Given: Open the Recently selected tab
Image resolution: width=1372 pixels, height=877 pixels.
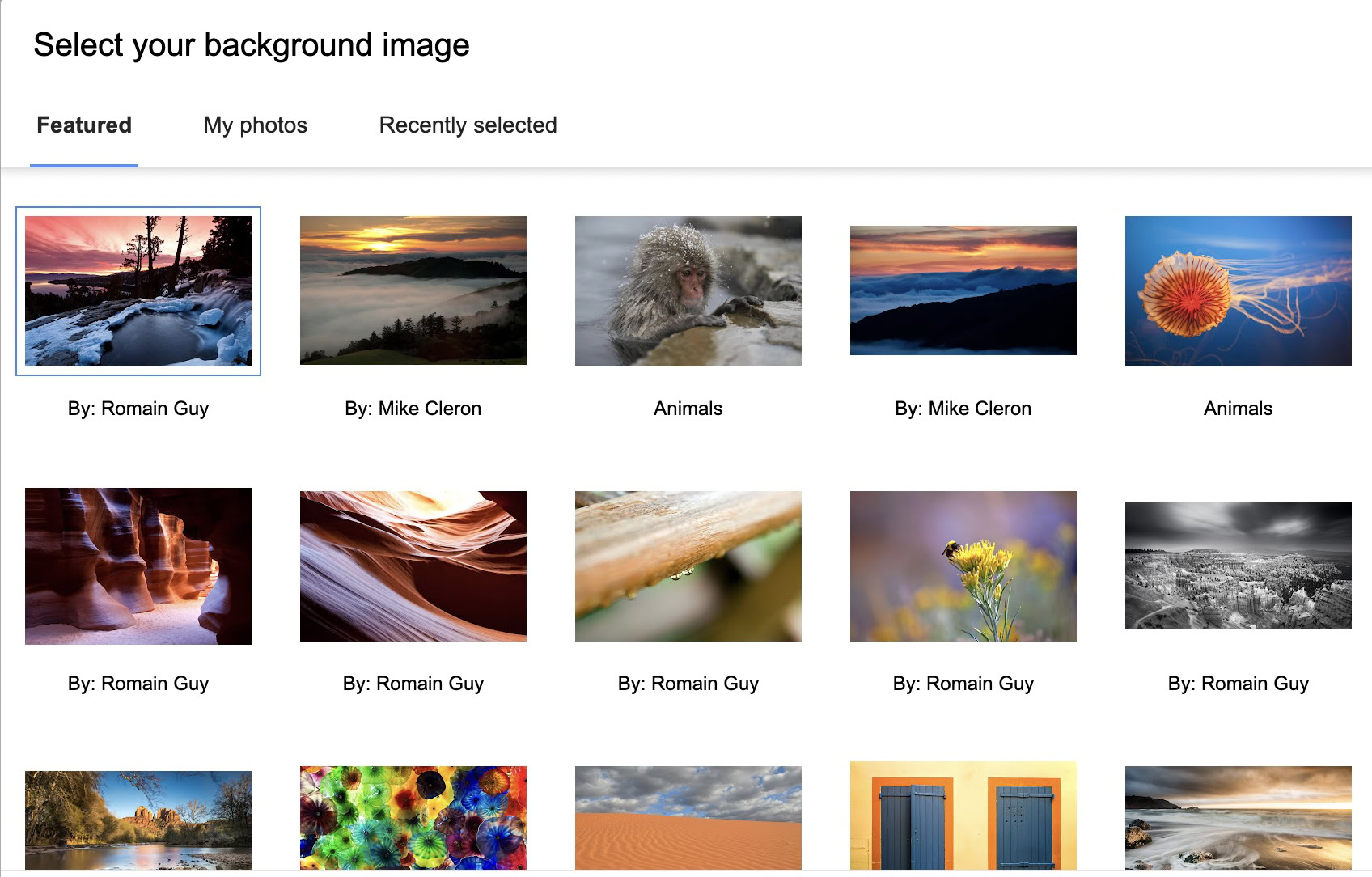Looking at the screenshot, I should click(466, 125).
